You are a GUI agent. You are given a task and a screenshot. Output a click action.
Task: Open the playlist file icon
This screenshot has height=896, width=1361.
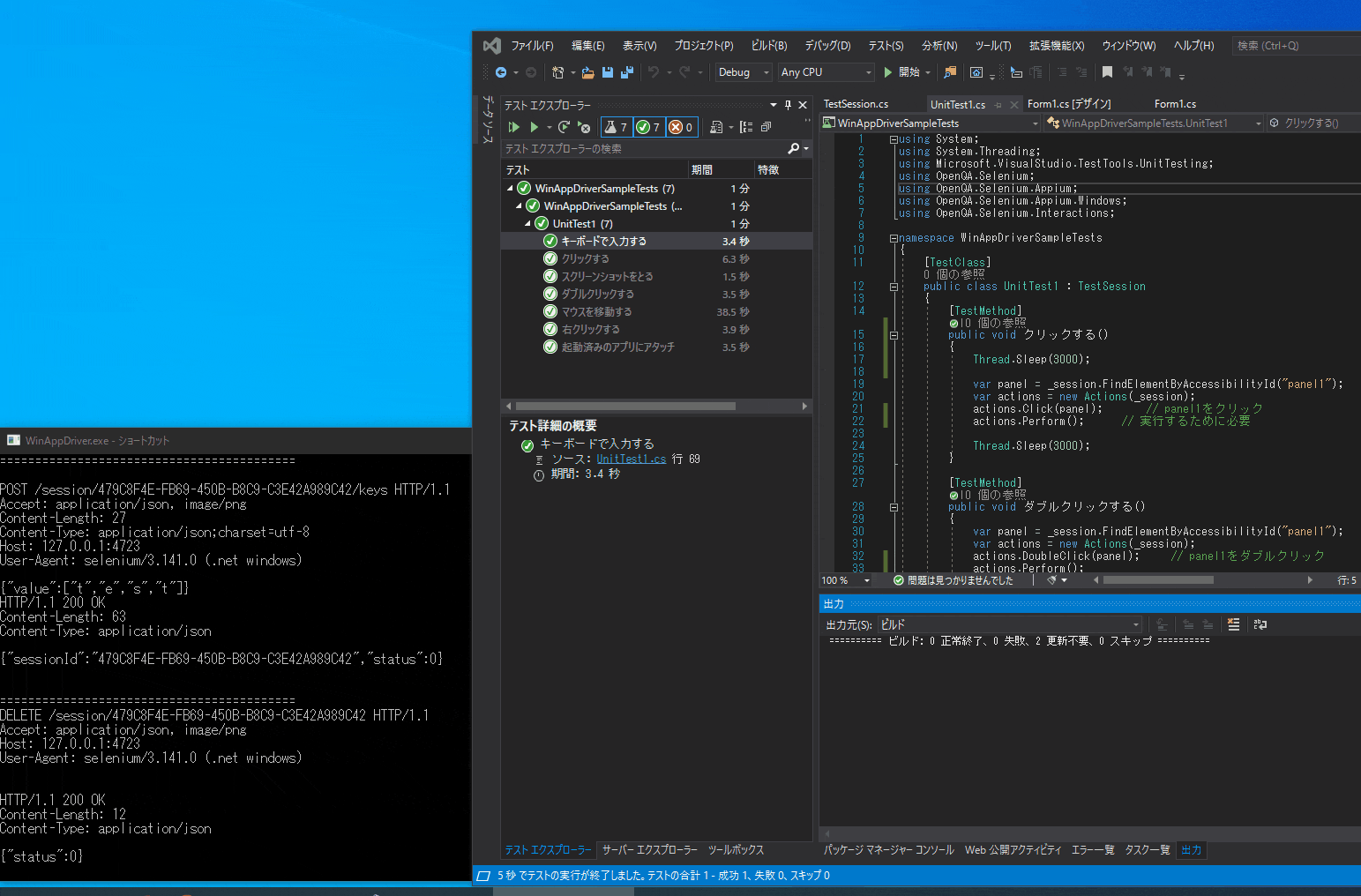tap(716, 127)
